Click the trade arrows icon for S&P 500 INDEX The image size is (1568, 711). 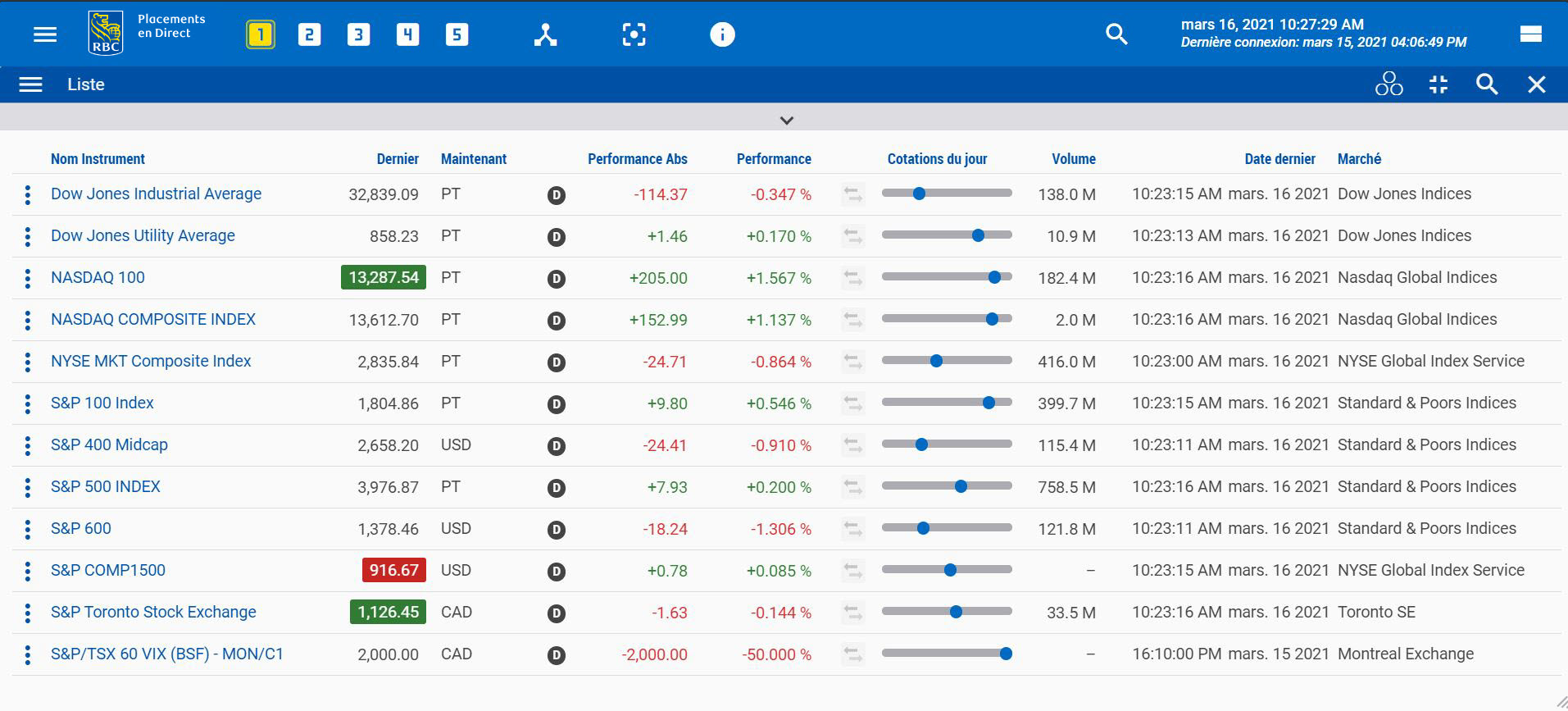853,487
